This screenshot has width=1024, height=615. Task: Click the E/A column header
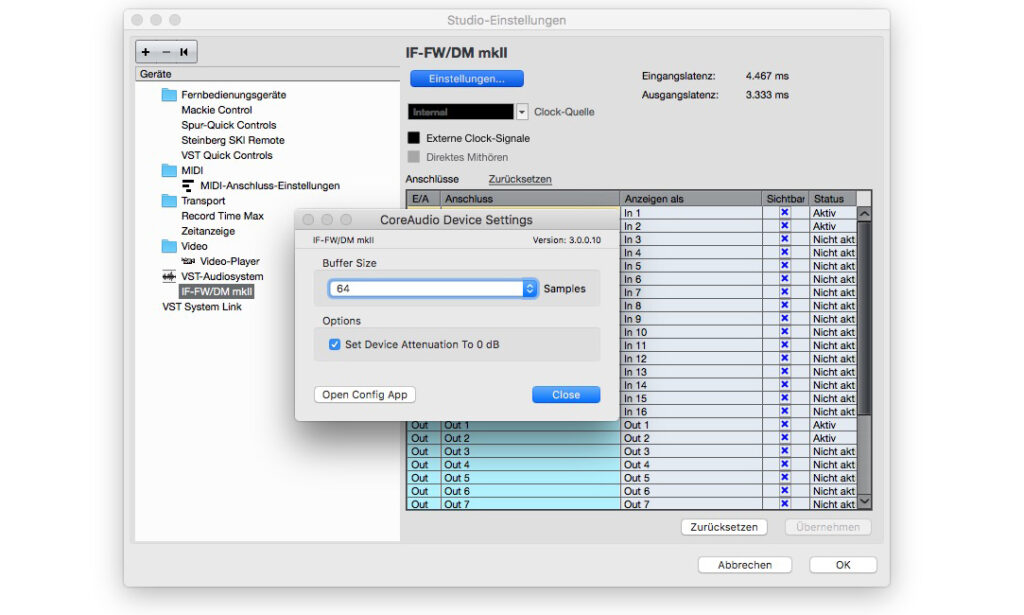coord(424,198)
